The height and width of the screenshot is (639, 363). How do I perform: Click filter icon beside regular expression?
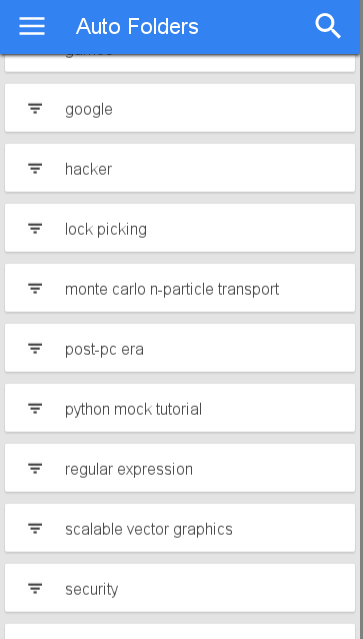[x=35, y=468]
